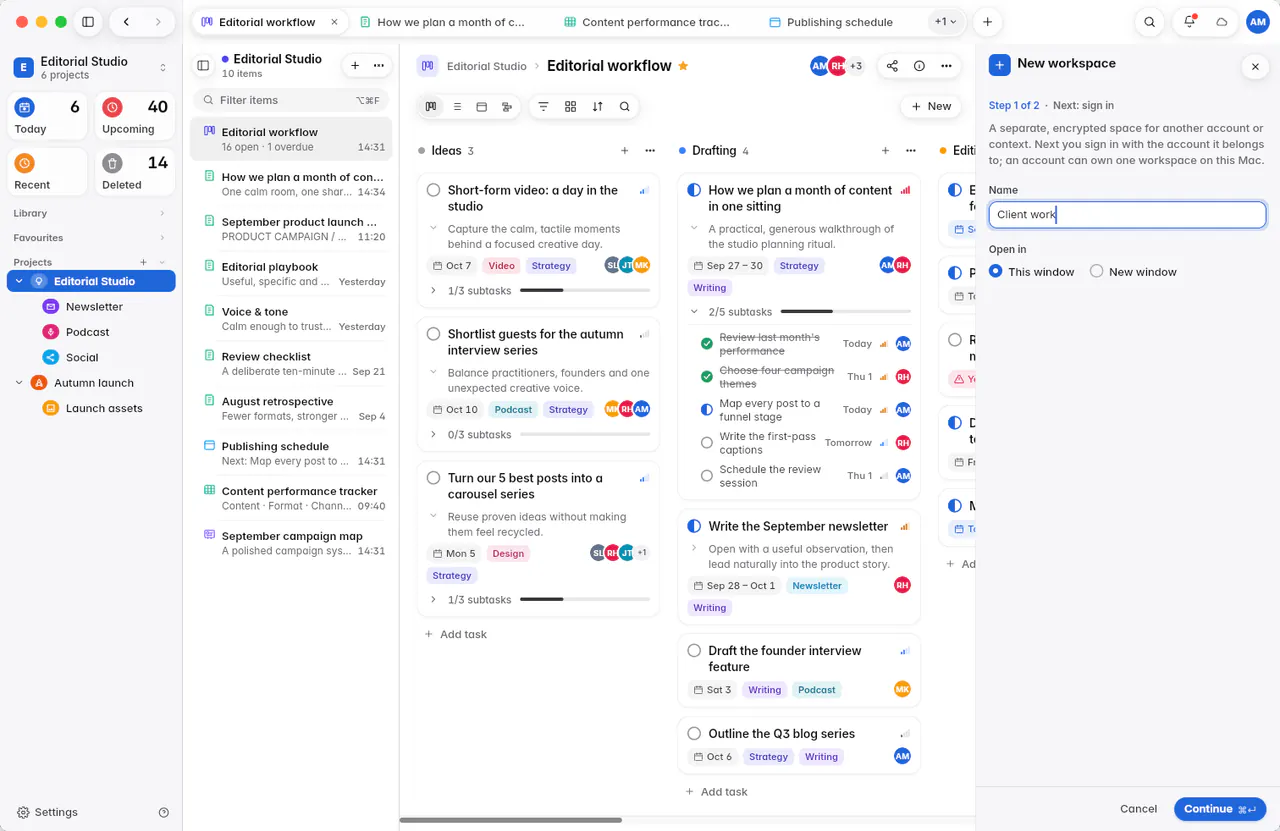Check Schedule the review session subtask

(707, 476)
